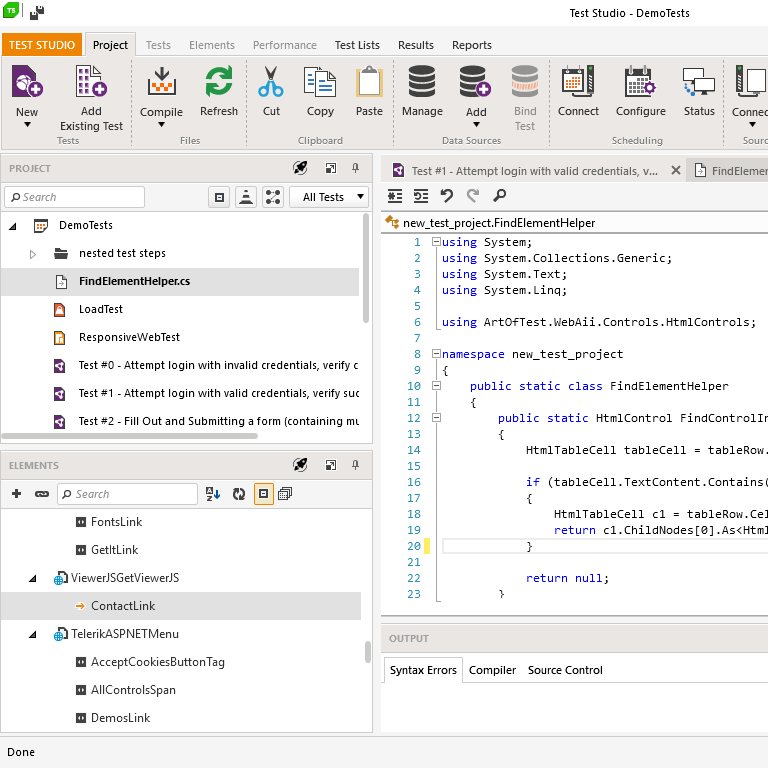Click Project panel rocket icon

tap(300, 168)
